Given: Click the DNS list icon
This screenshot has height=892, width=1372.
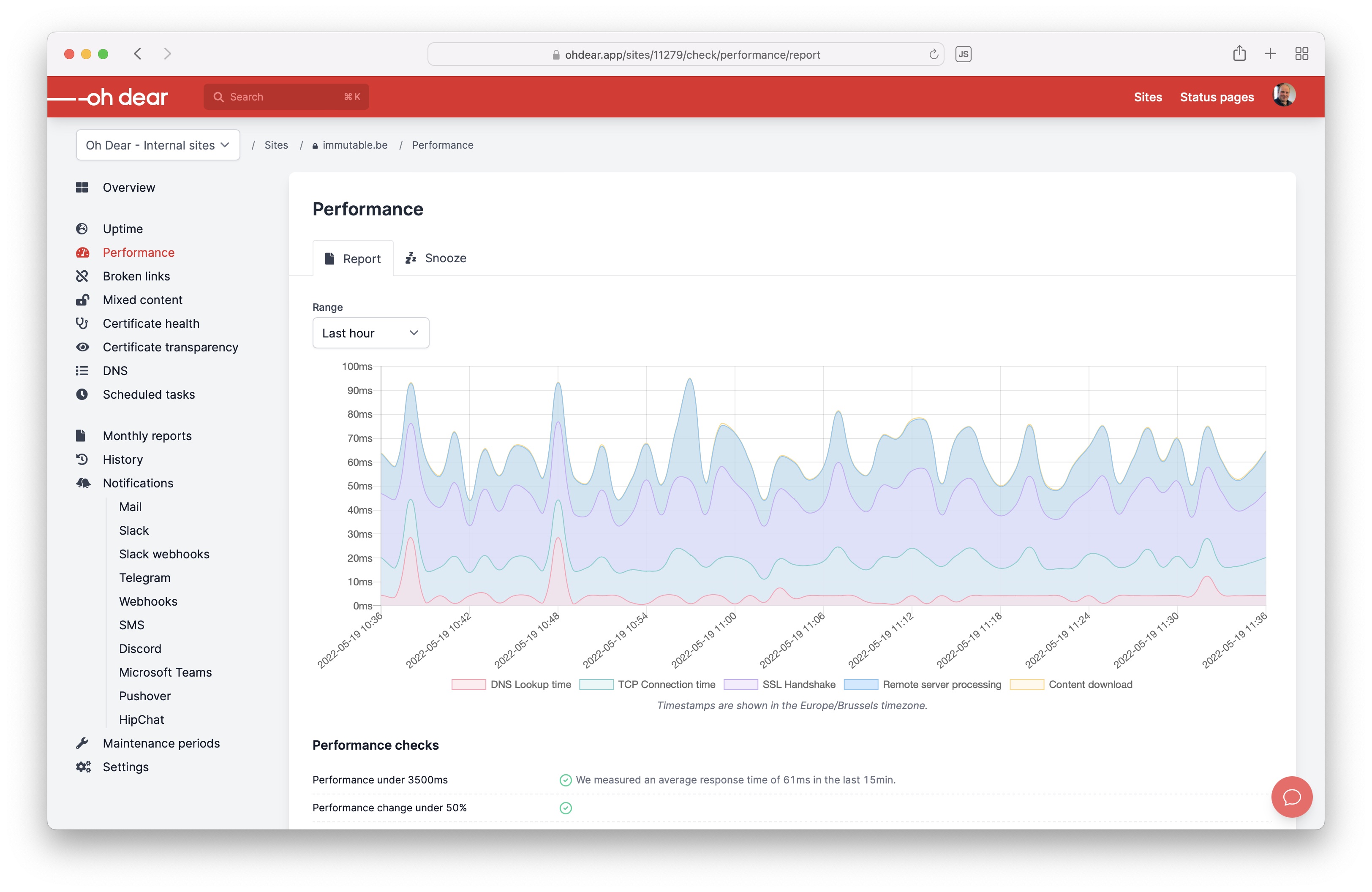Looking at the screenshot, I should click(82, 370).
